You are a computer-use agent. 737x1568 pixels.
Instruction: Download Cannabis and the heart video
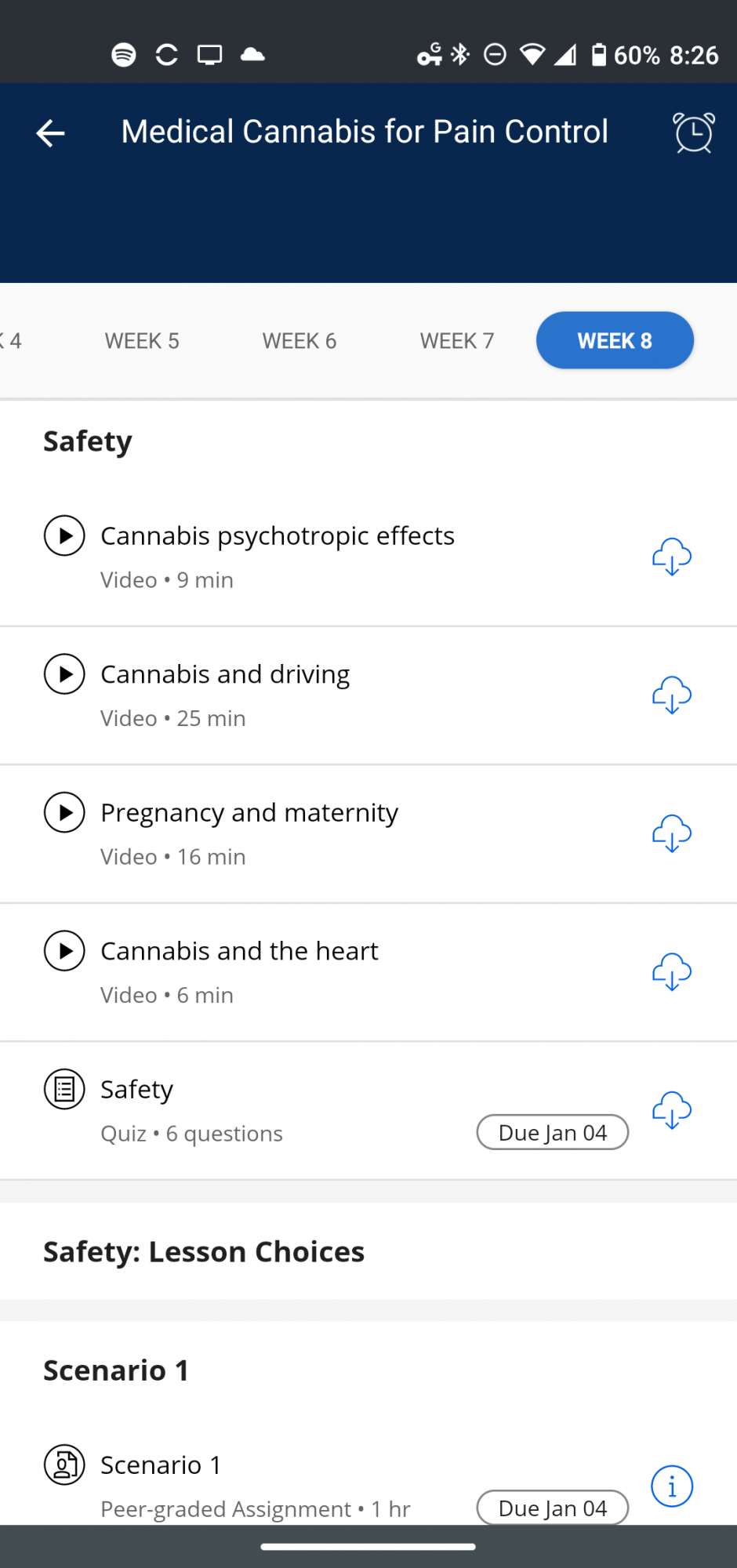(672, 972)
